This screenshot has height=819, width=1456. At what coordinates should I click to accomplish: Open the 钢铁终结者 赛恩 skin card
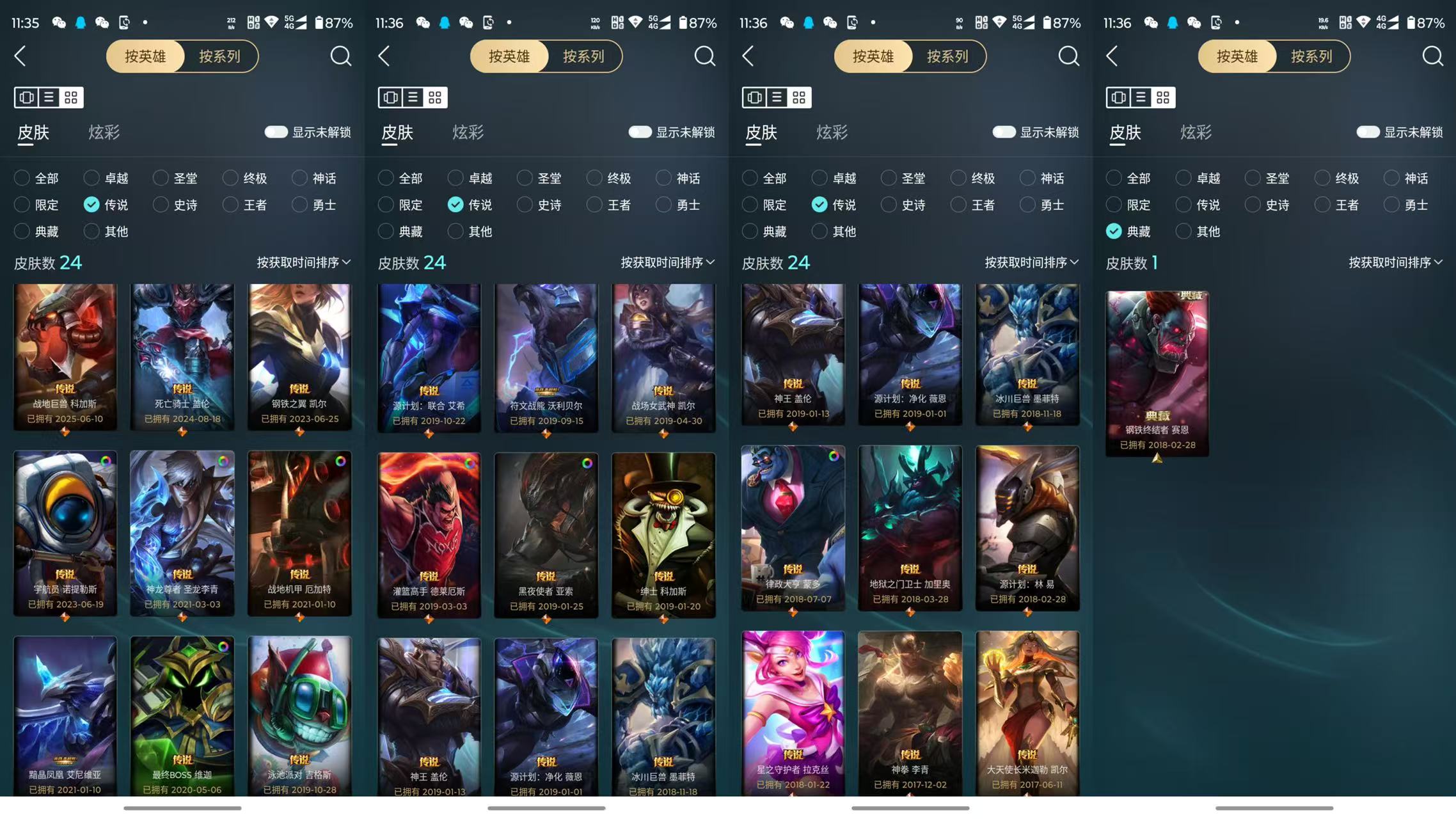click(1157, 374)
